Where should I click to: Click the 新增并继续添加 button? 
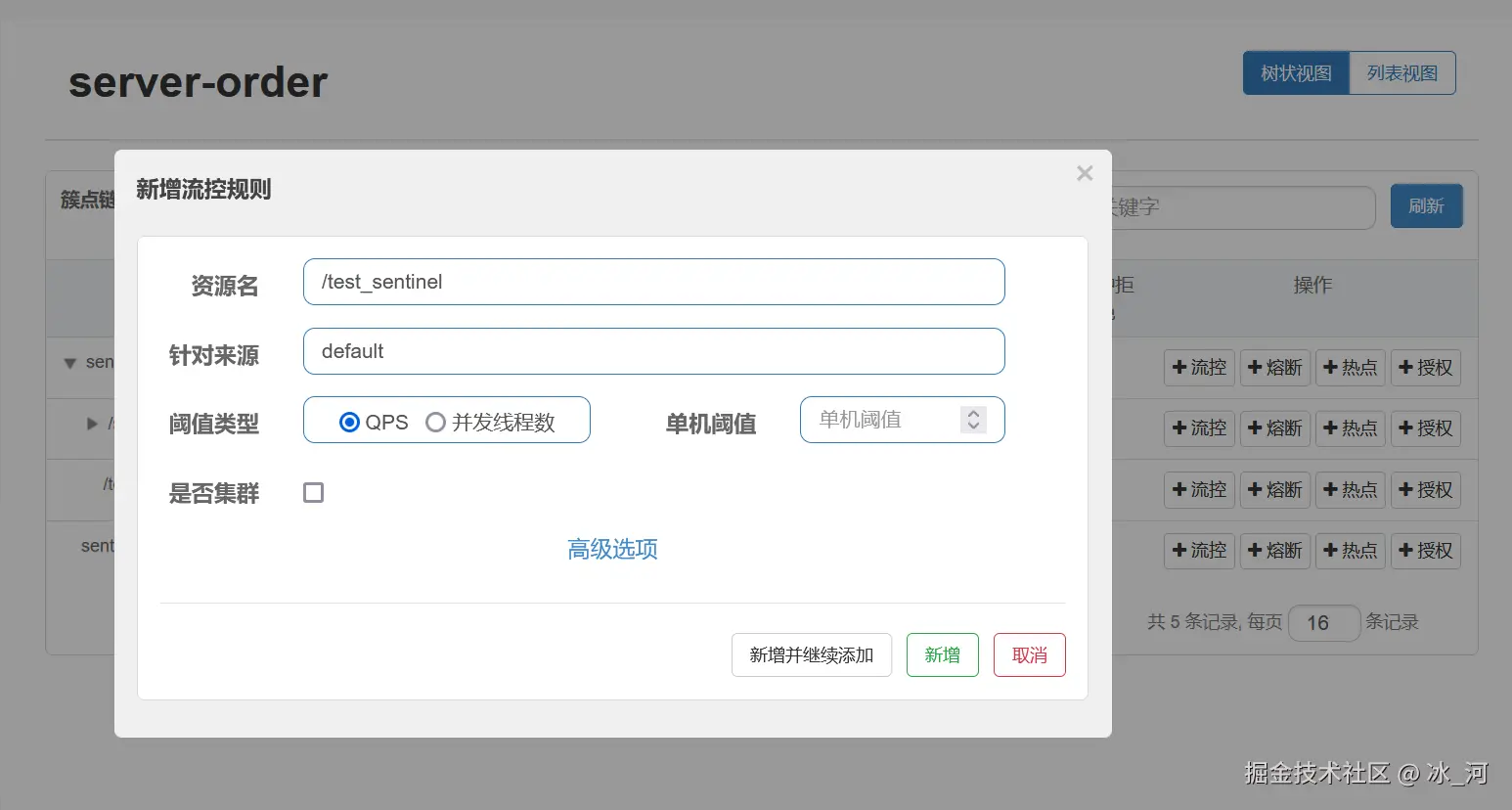pos(812,655)
